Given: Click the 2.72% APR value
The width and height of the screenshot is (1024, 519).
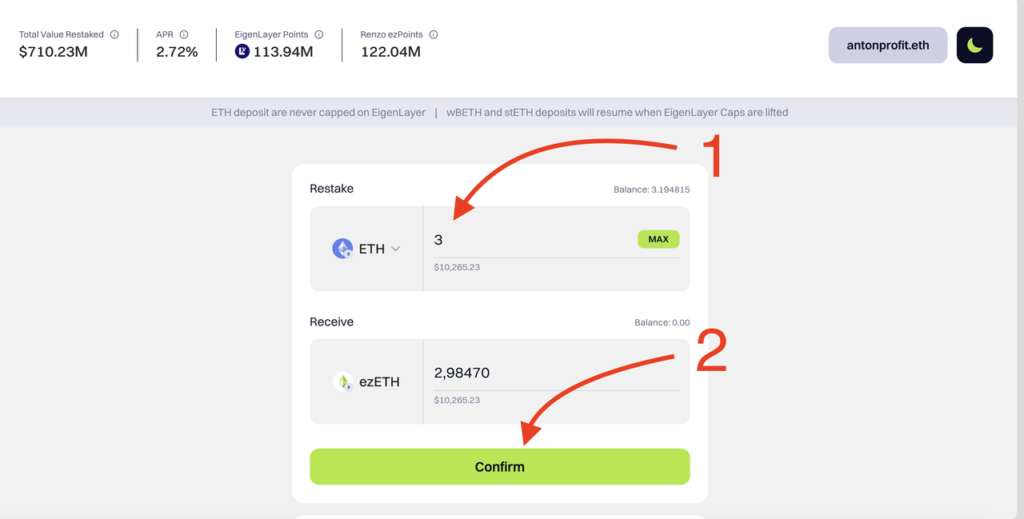Looking at the screenshot, I should (x=177, y=52).
